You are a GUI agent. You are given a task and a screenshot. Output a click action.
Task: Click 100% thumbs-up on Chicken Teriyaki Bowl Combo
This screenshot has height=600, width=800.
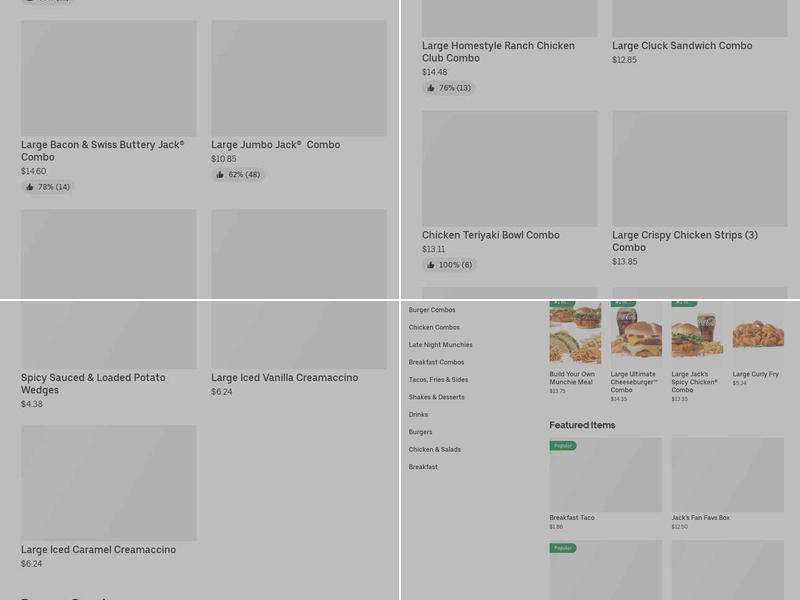449,265
